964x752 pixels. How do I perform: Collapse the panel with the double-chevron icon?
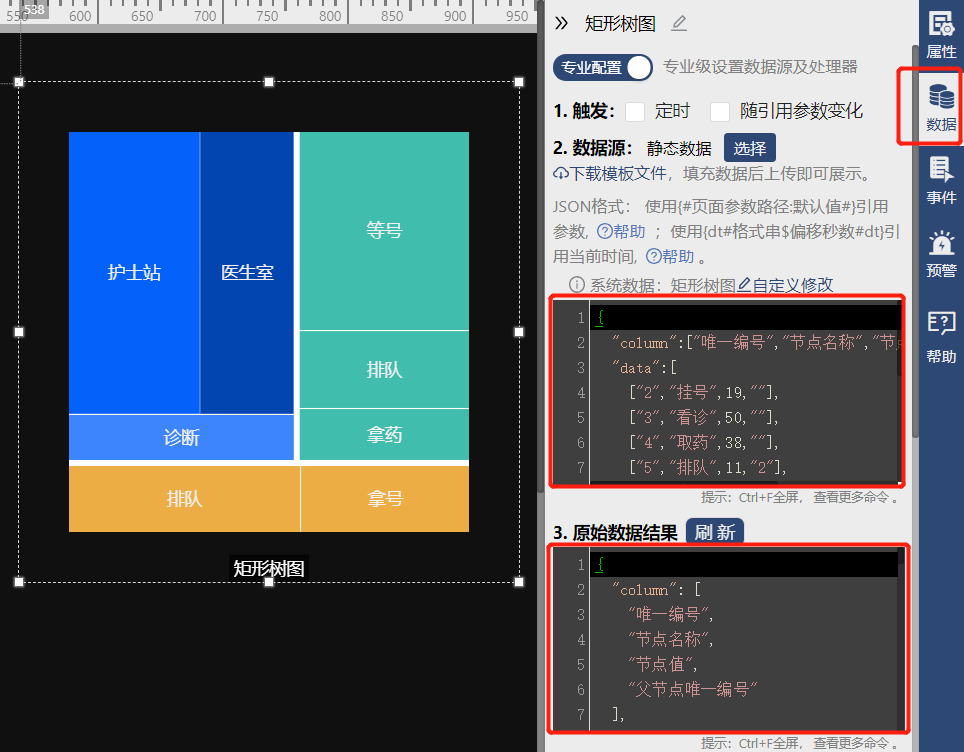pyautogui.click(x=561, y=23)
